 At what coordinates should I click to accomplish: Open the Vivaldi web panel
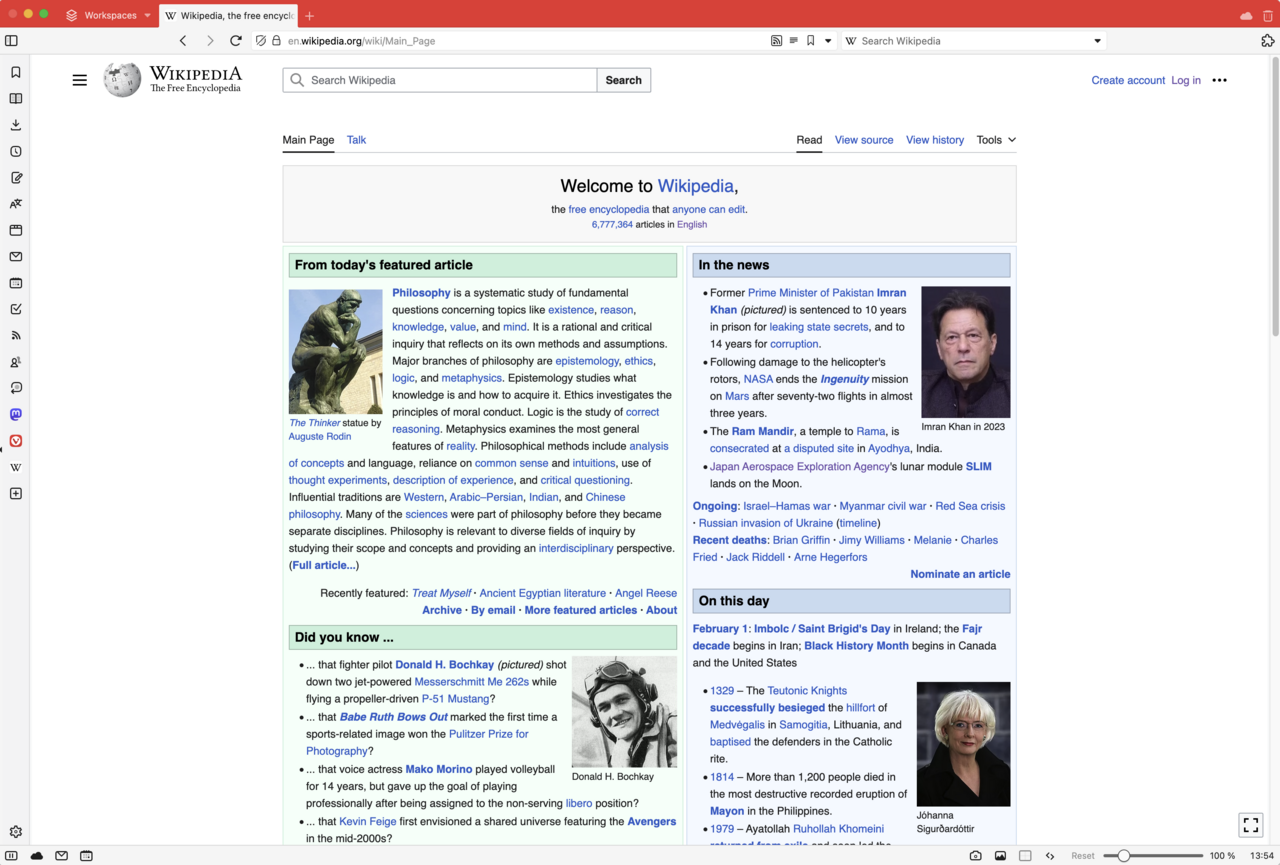(15, 441)
